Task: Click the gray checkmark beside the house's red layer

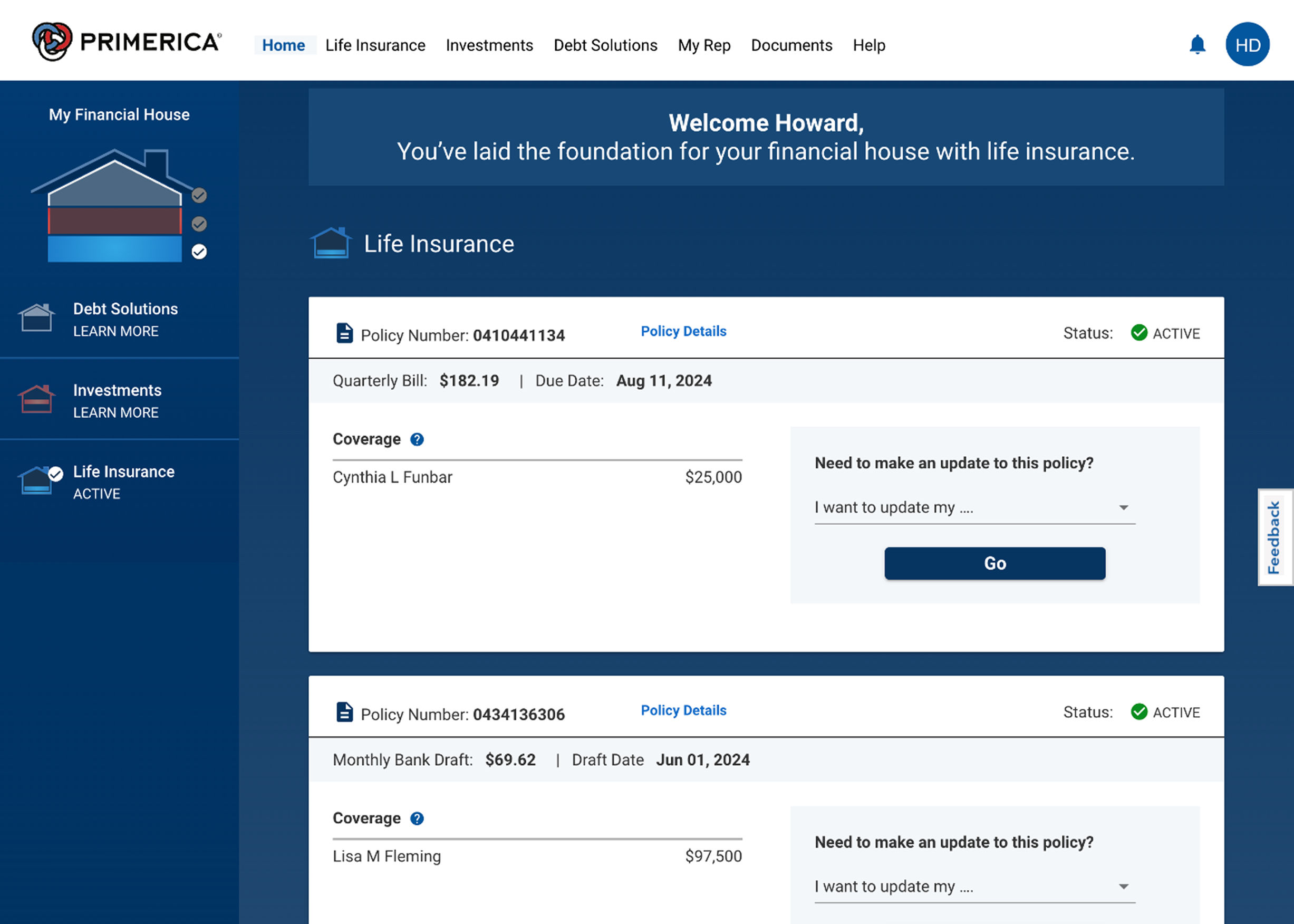Action: (199, 224)
